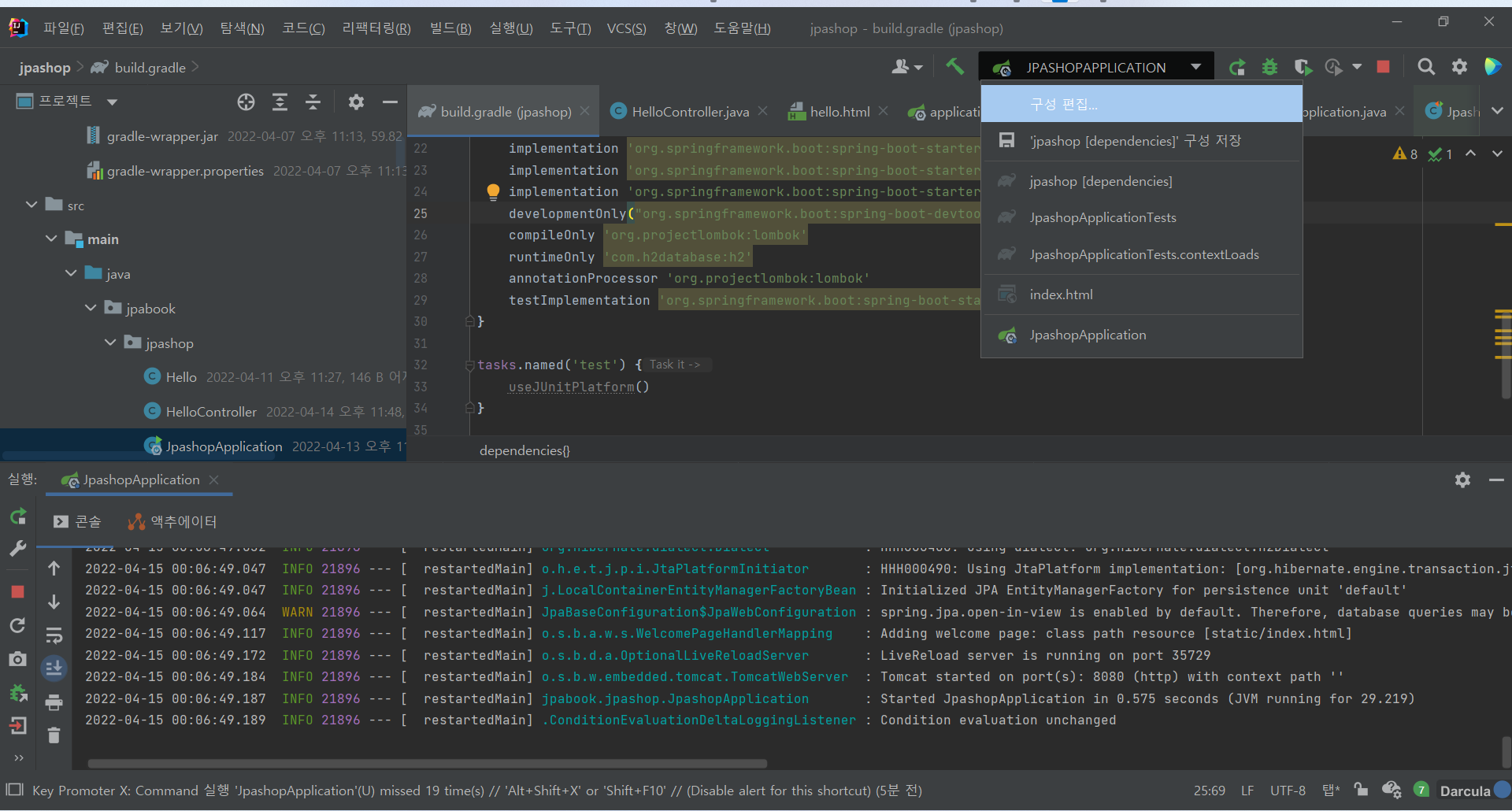
Task: Collapse the src folder
Action: [x=31, y=205]
